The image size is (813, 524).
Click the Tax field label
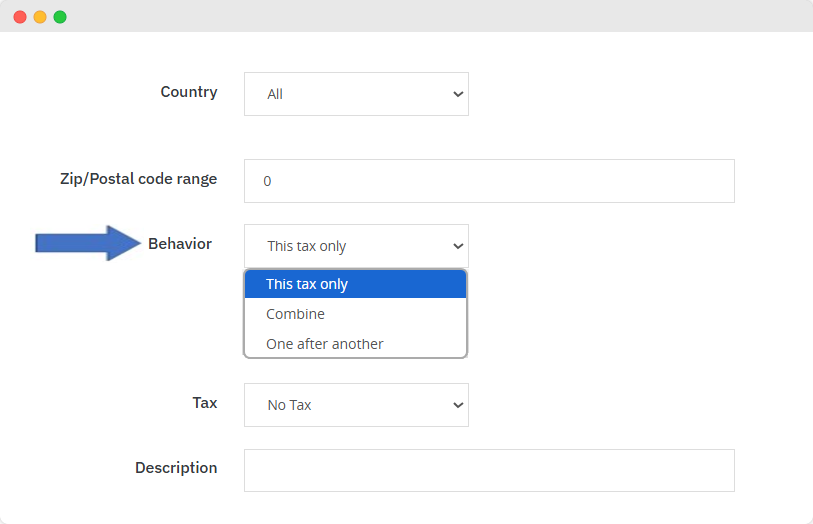click(204, 403)
